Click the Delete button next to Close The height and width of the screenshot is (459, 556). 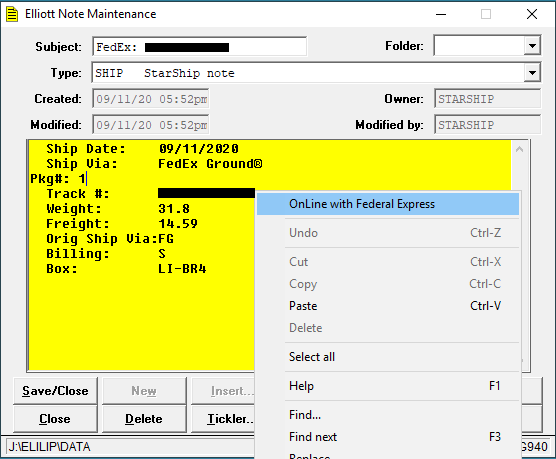(144, 419)
